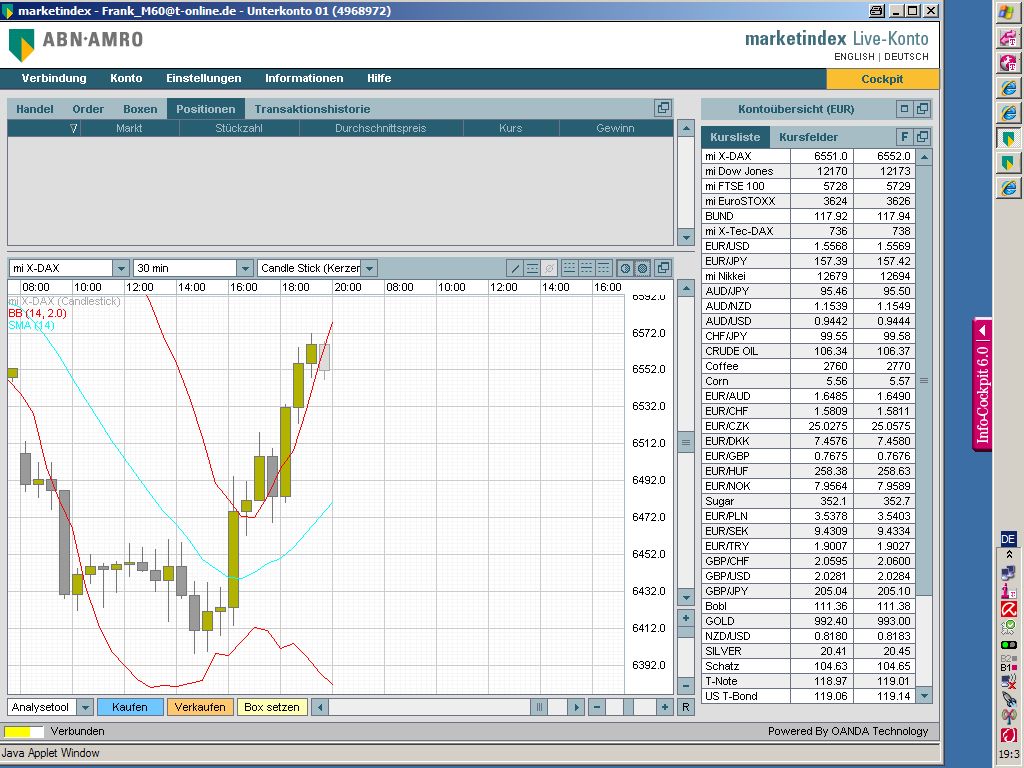Select the trend line drawing tool

coord(515,268)
